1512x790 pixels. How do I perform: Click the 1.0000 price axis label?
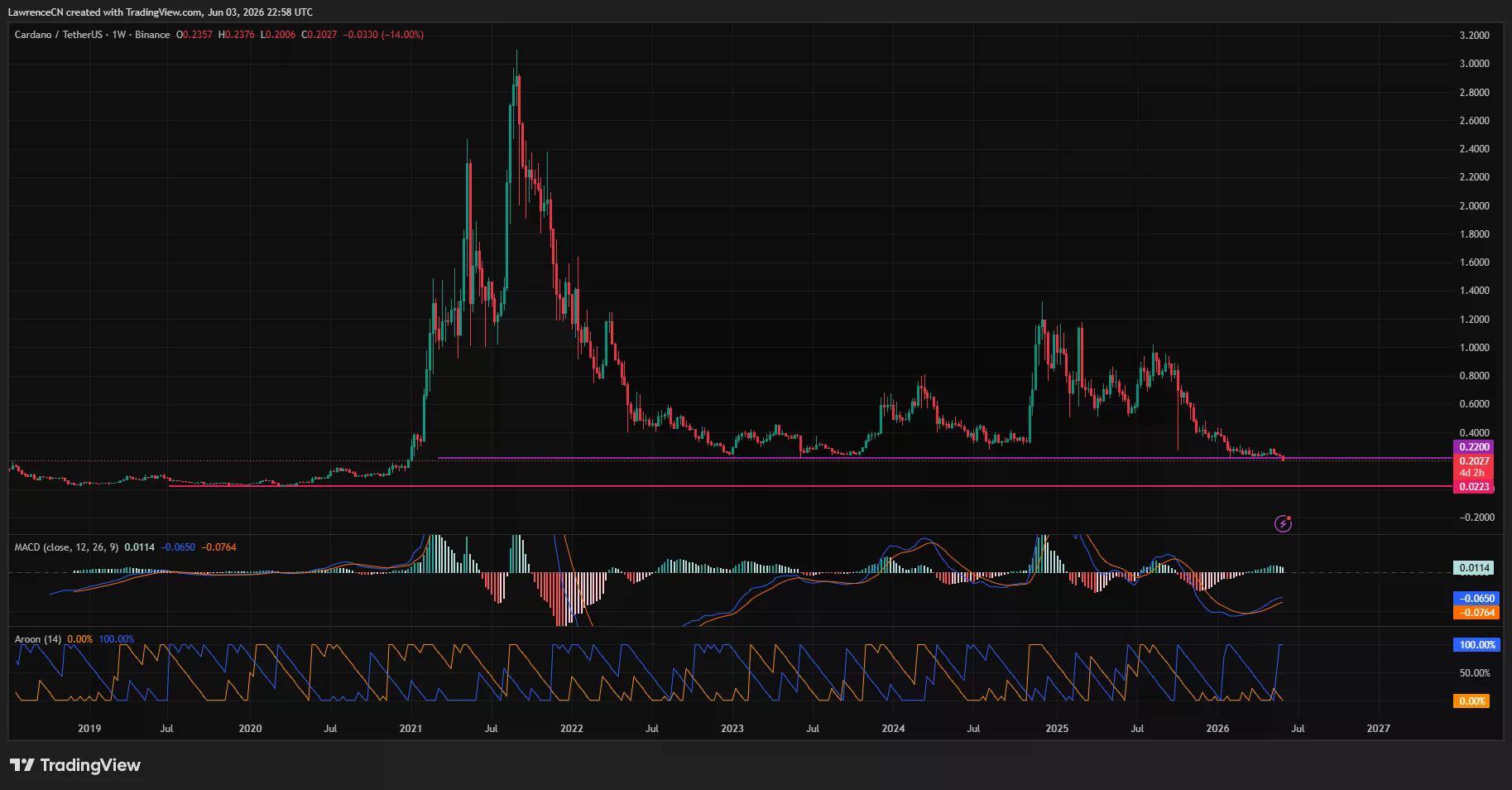1475,348
